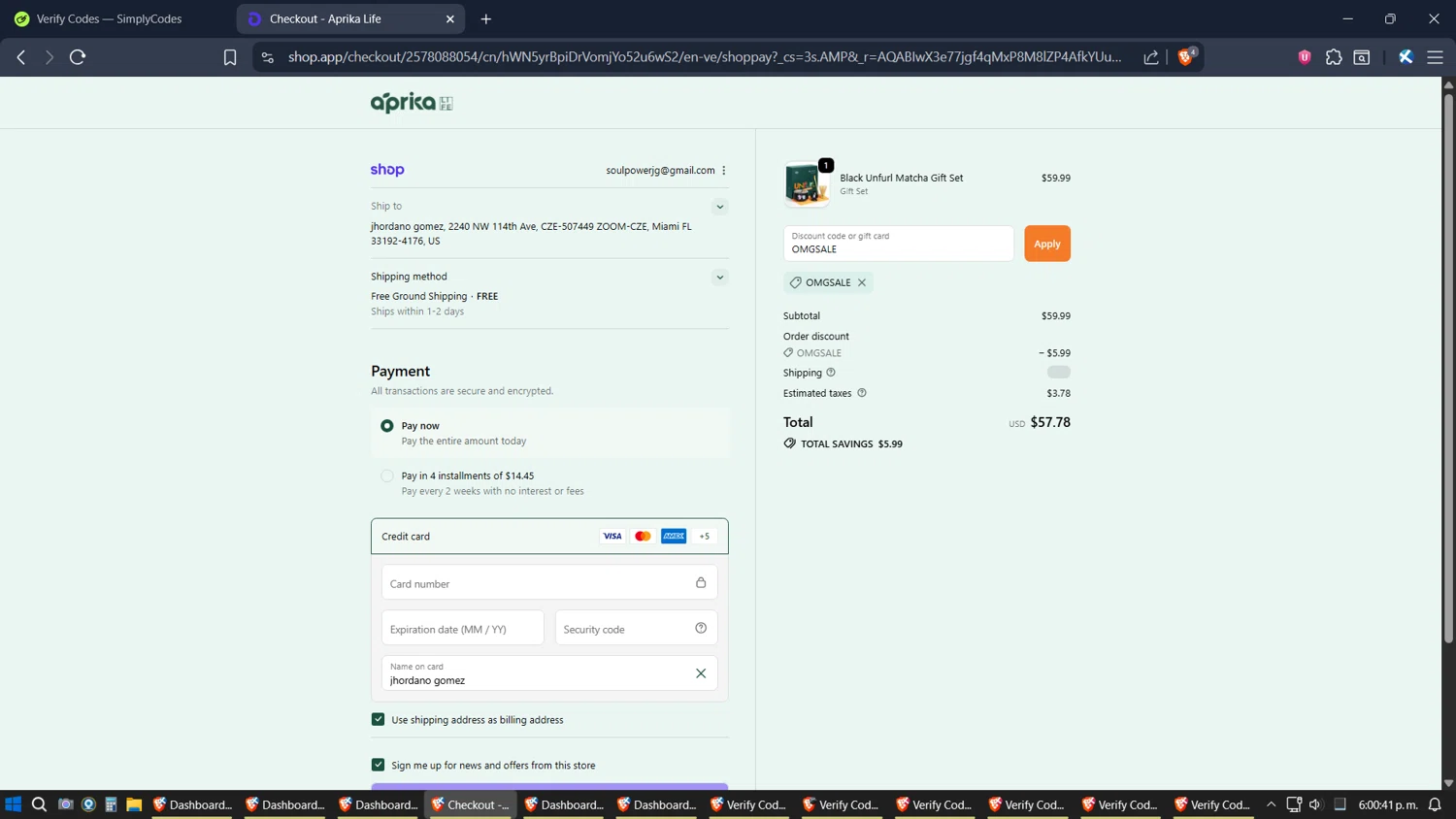This screenshot has height=819, width=1456.
Task: Expand the Ship to section
Action: (x=720, y=207)
